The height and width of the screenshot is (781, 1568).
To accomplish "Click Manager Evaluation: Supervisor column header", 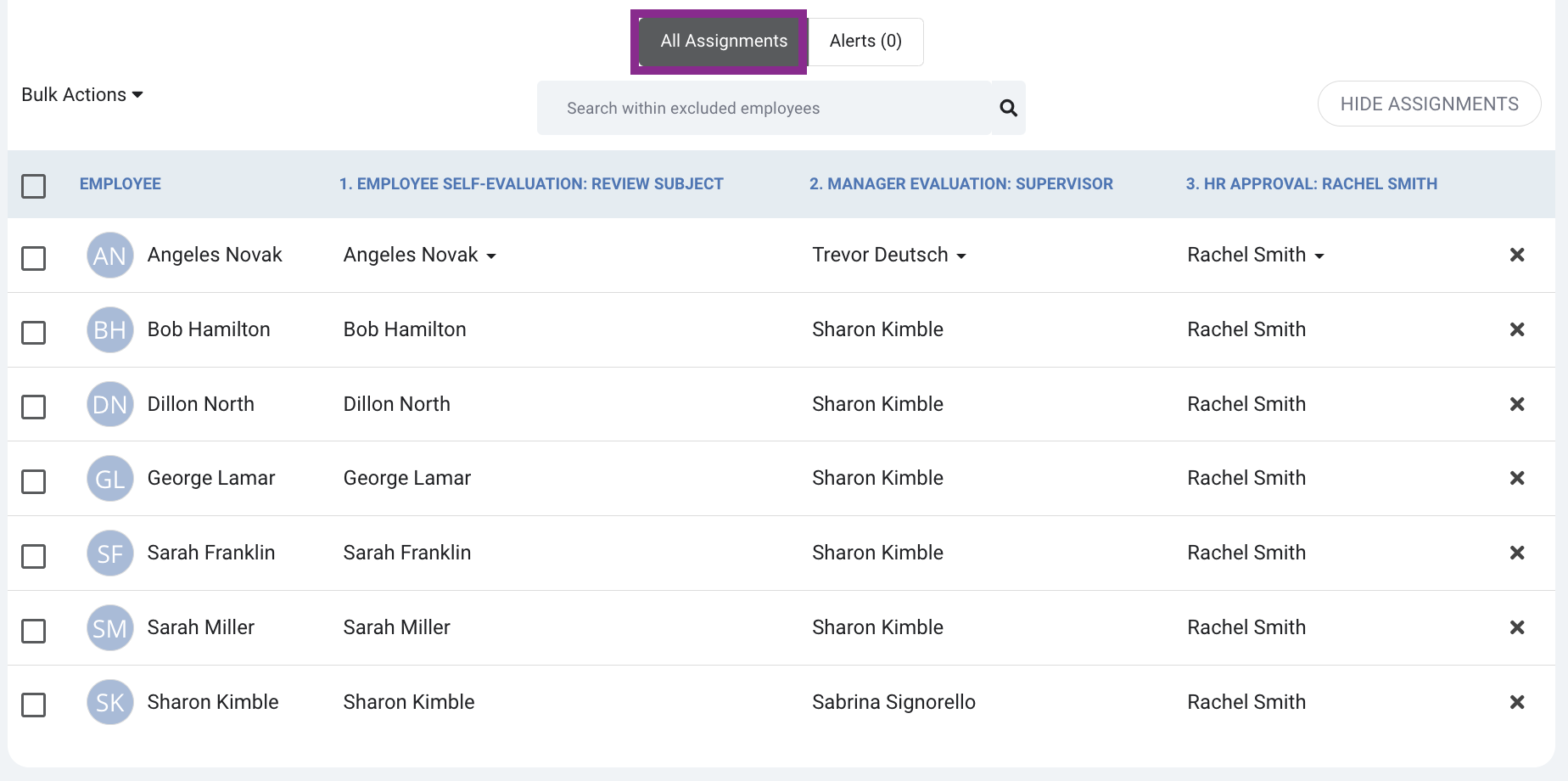I will tap(961, 183).
